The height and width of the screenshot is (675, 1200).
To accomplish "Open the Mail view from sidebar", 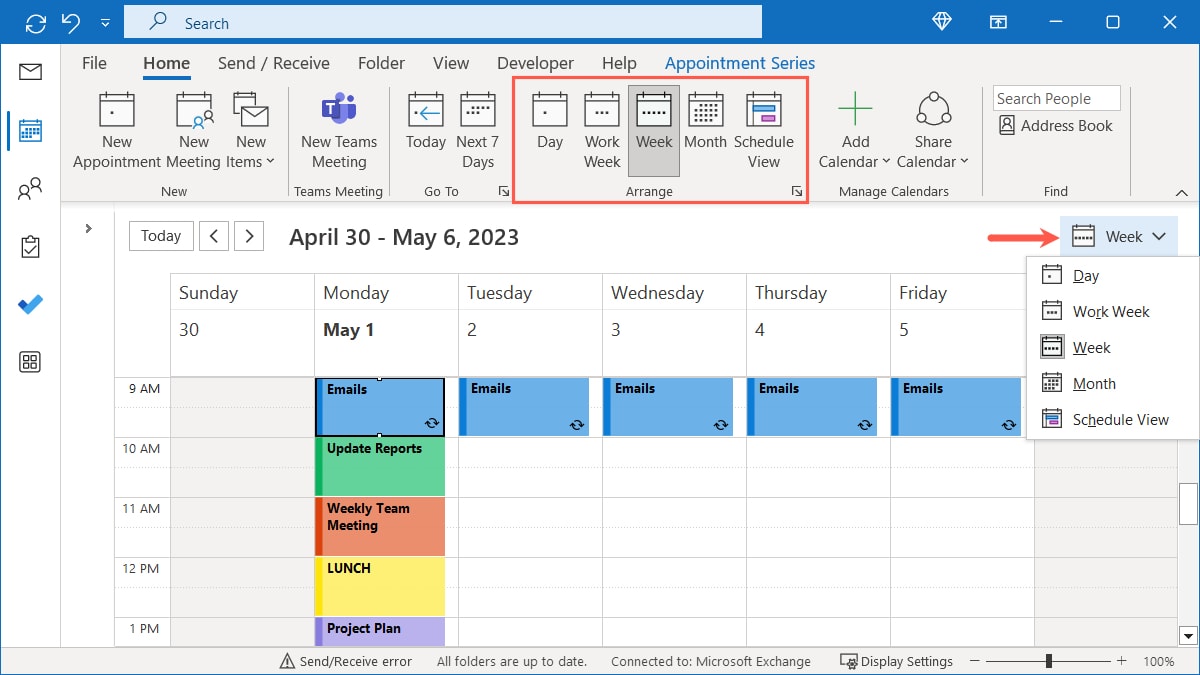I will (x=30, y=72).
